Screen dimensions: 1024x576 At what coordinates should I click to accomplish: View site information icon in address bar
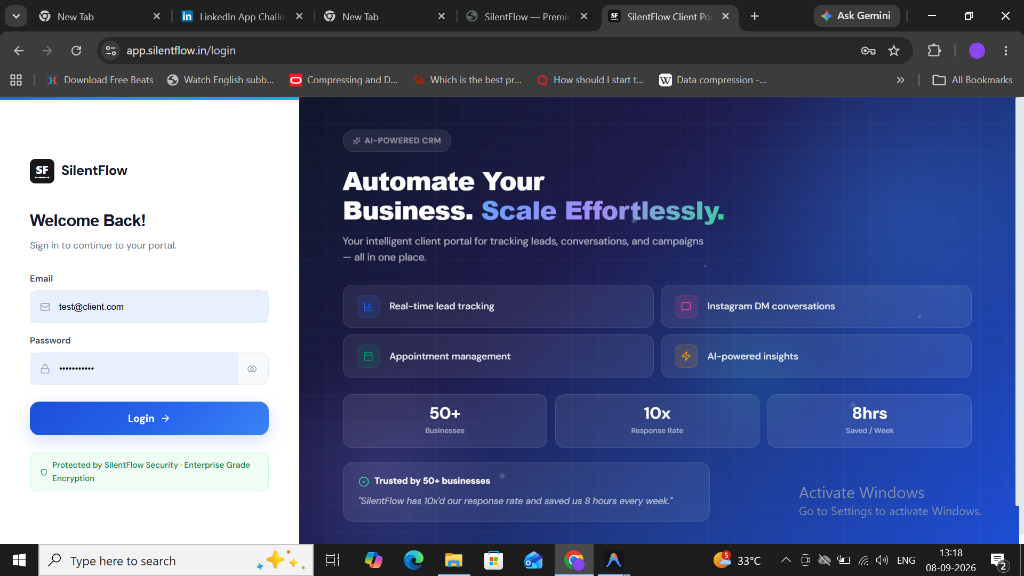111,50
